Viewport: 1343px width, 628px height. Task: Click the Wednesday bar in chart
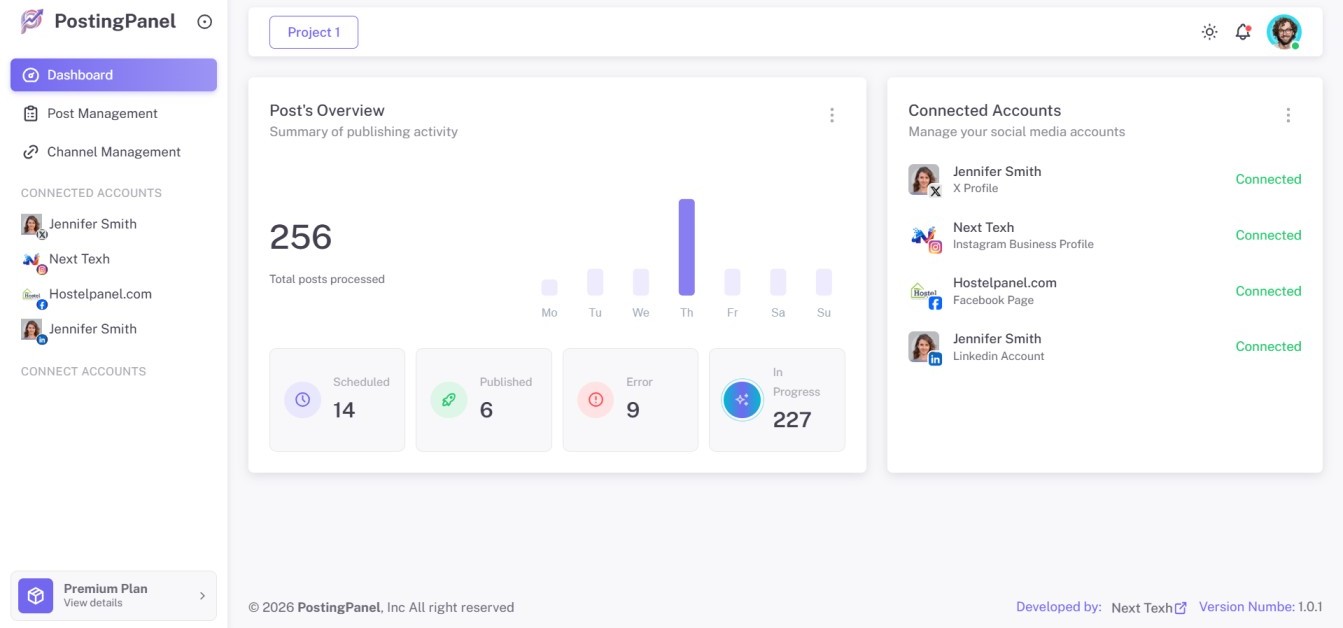[641, 282]
